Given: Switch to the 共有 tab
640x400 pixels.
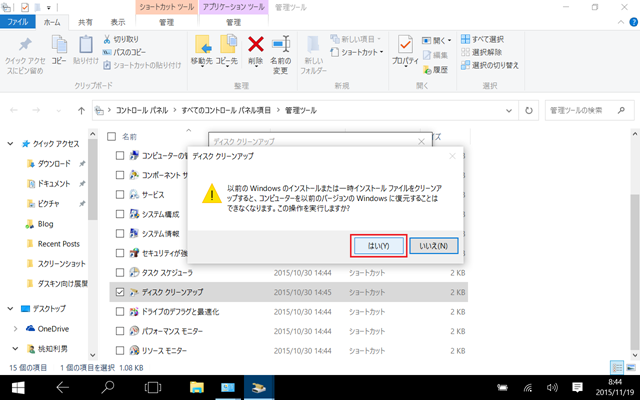Looking at the screenshot, I should click(x=85, y=22).
